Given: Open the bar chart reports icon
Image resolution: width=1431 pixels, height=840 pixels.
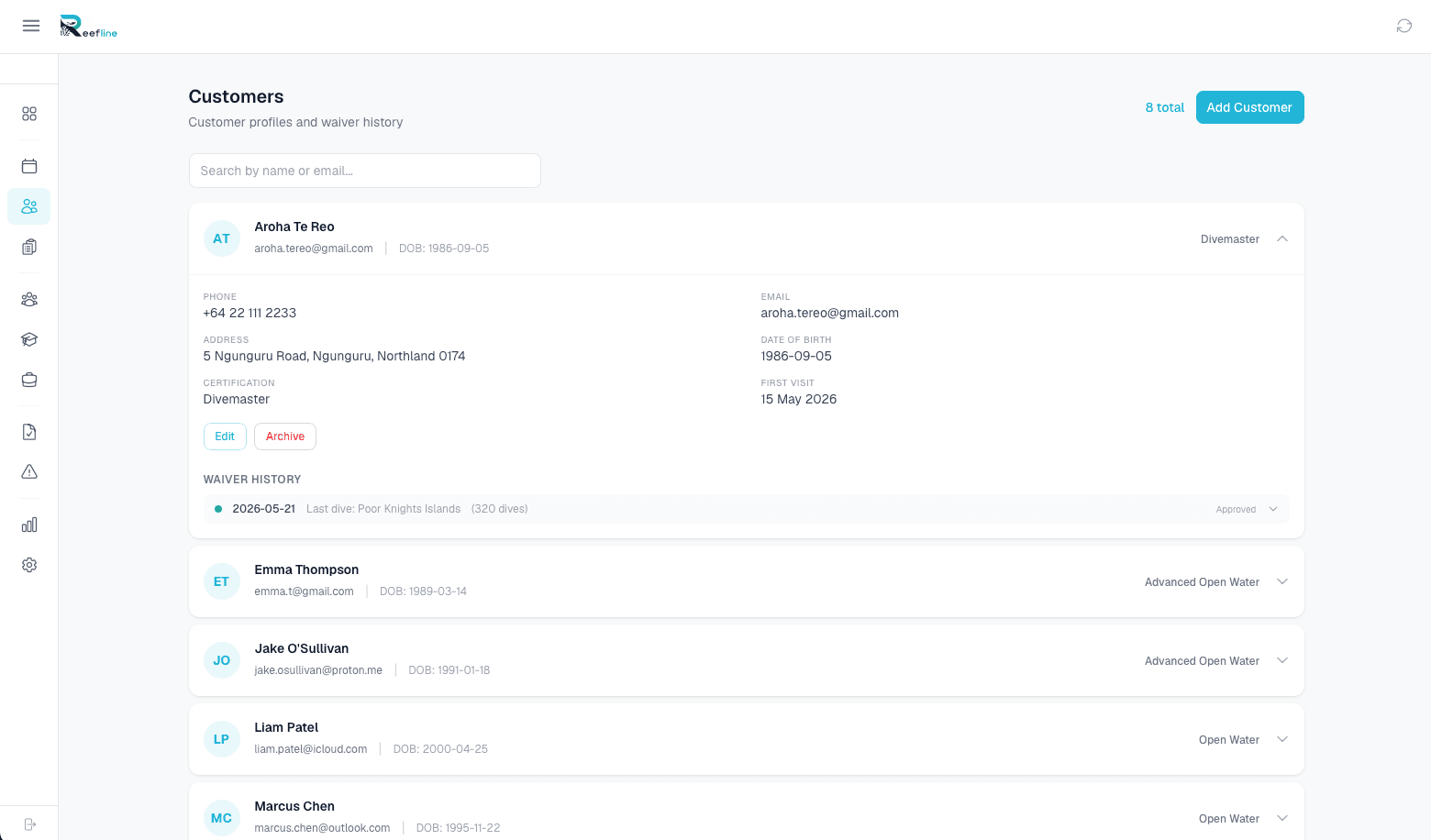Looking at the screenshot, I should coord(29,525).
